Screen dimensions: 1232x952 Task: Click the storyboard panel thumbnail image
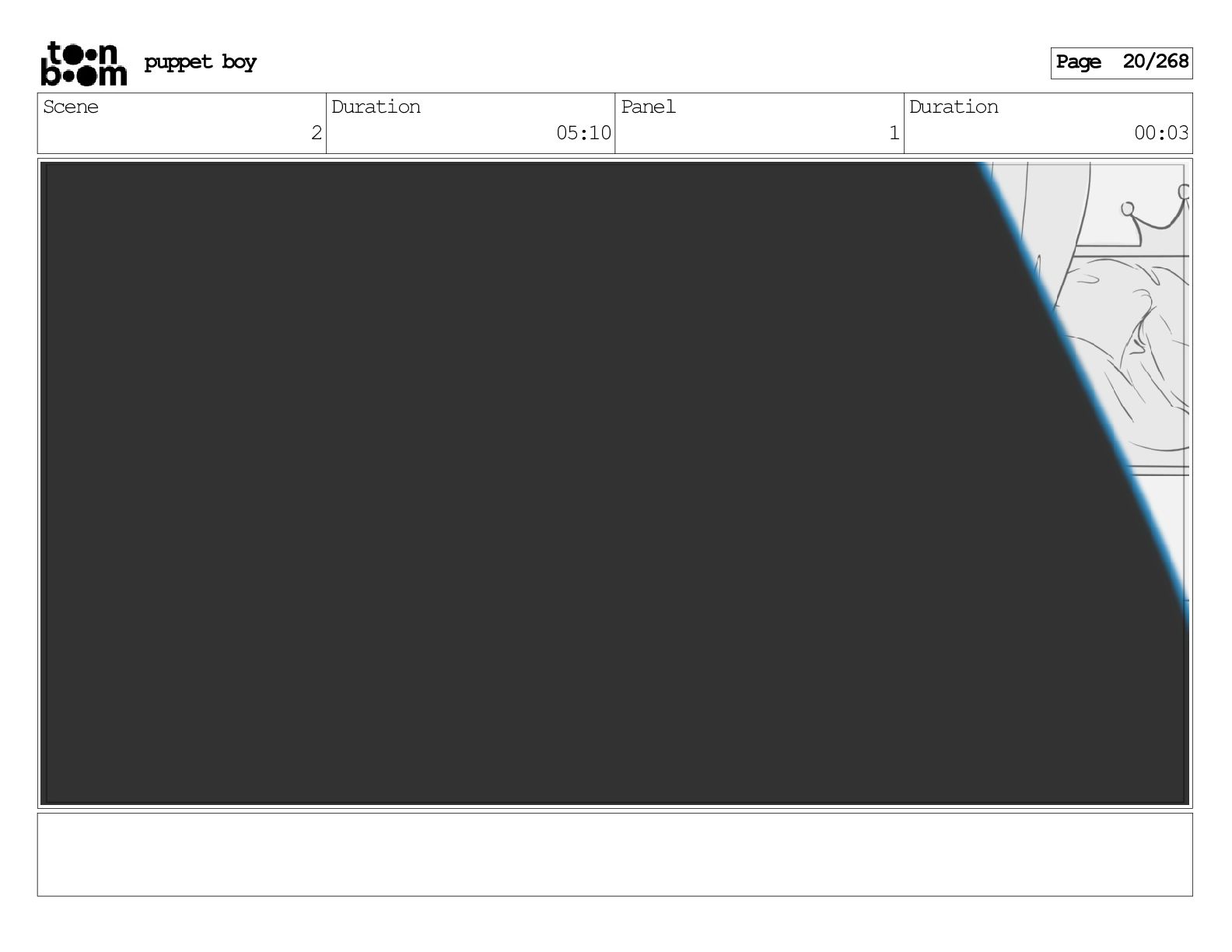(614, 483)
